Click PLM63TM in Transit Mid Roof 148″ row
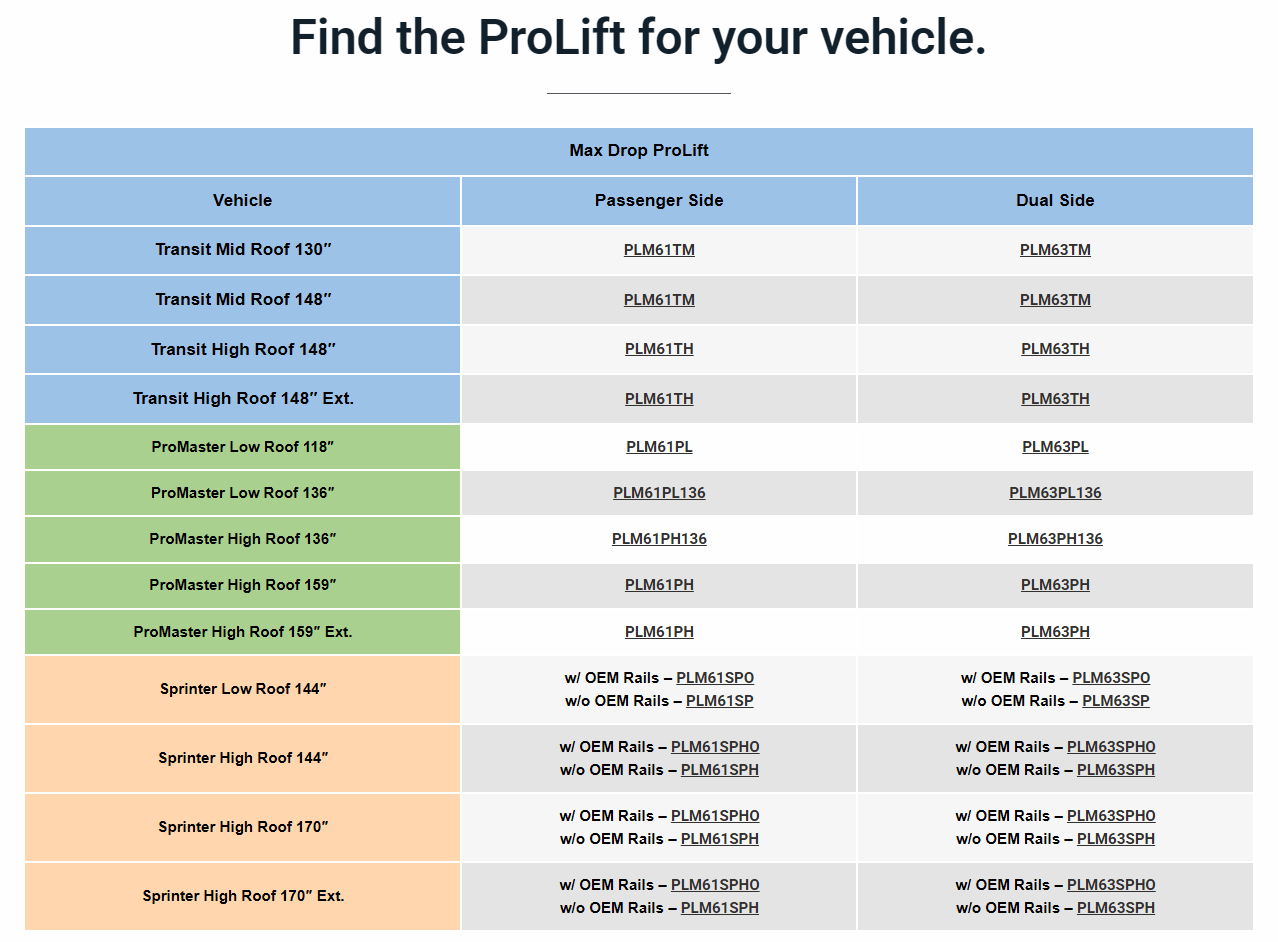Image resolution: width=1278 pixels, height=942 pixels. coord(1055,300)
